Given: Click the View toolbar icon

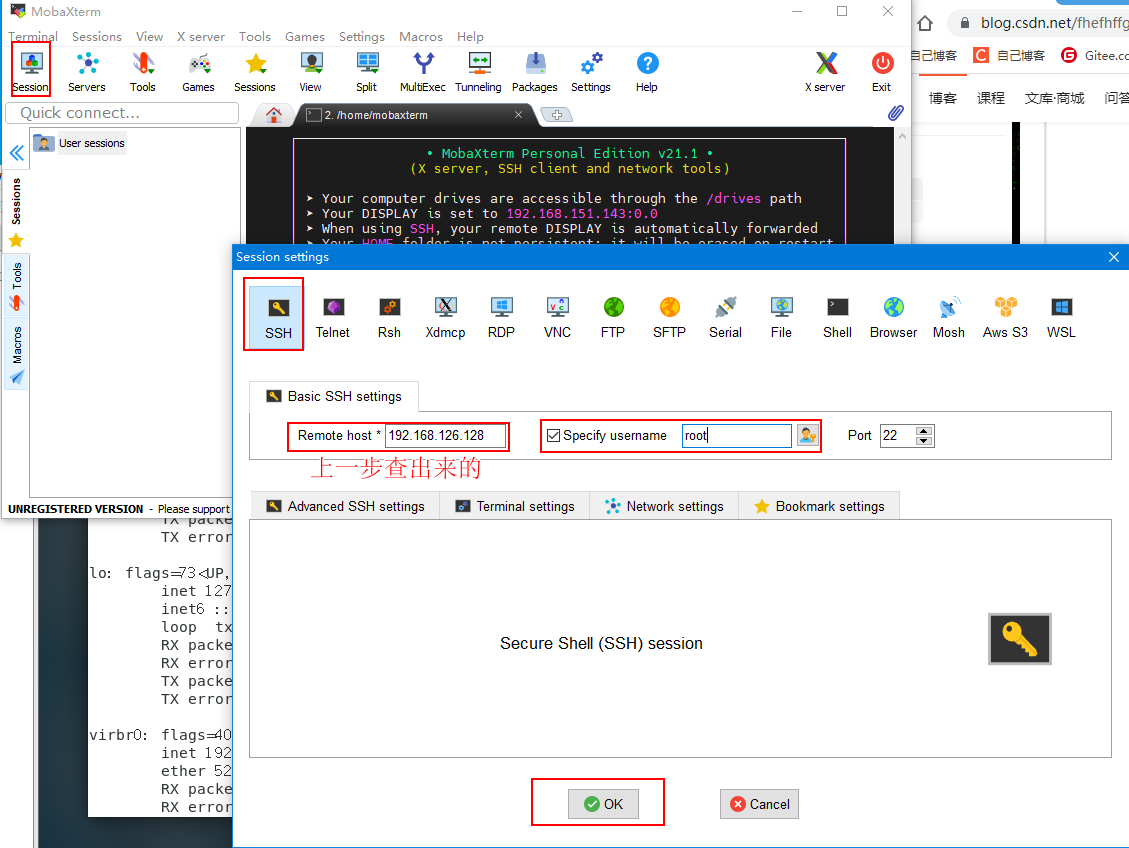Looking at the screenshot, I should 311,71.
